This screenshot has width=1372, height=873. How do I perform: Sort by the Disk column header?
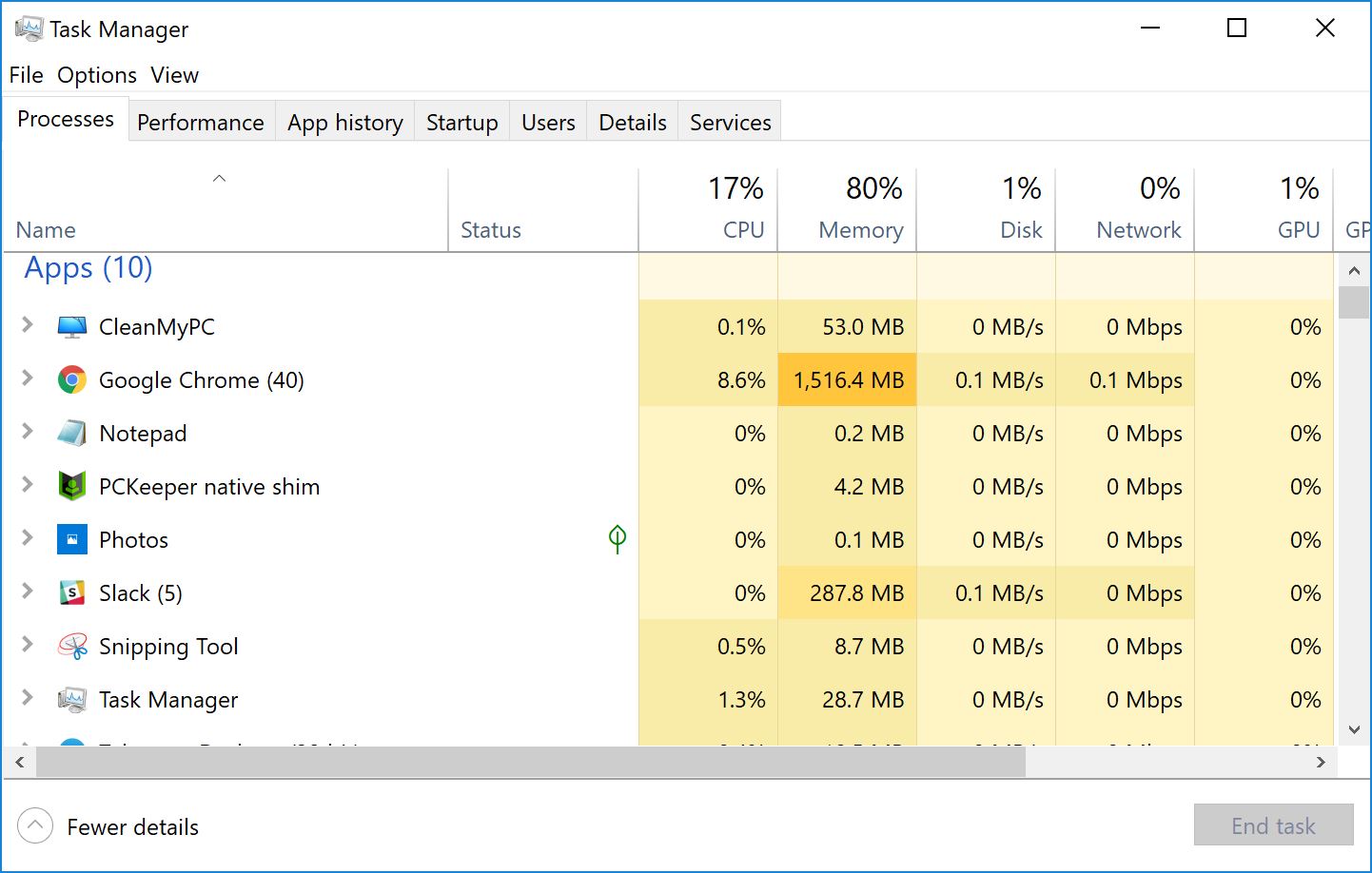tap(987, 210)
